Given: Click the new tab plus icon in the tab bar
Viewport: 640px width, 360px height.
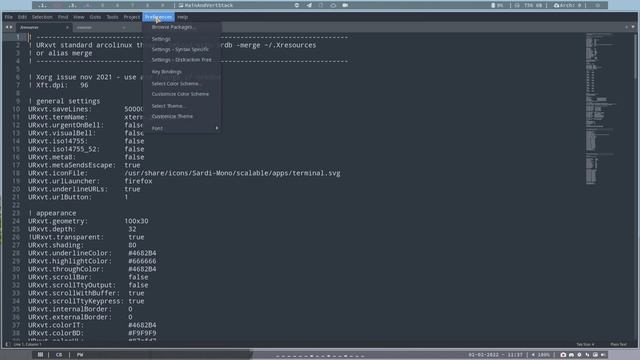Looking at the screenshot, I should point(627,27).
